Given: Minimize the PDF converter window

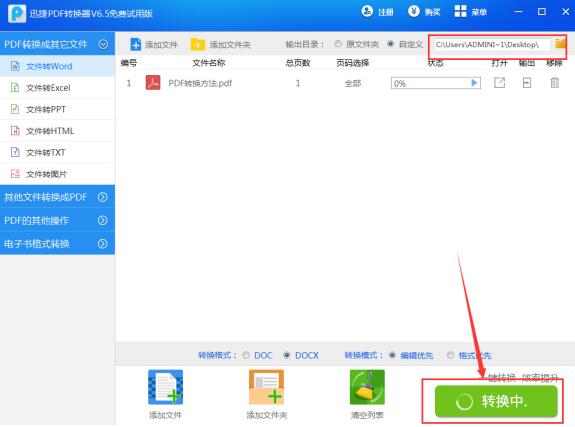Looking at the screenshot, I should pyautogui.click(x=519, y=12).
